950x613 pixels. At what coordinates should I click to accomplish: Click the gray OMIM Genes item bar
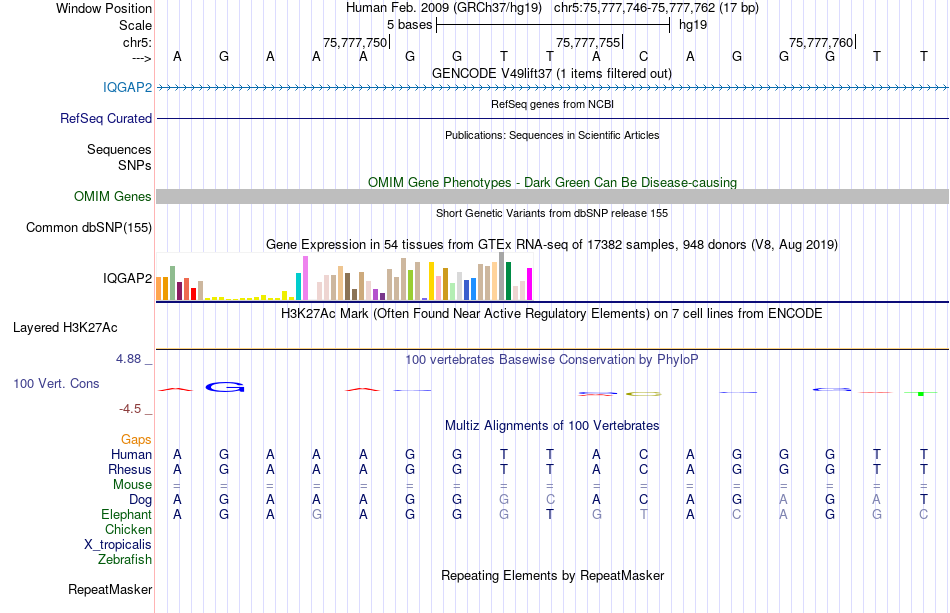pyautogui.click(x=552, y=196)
